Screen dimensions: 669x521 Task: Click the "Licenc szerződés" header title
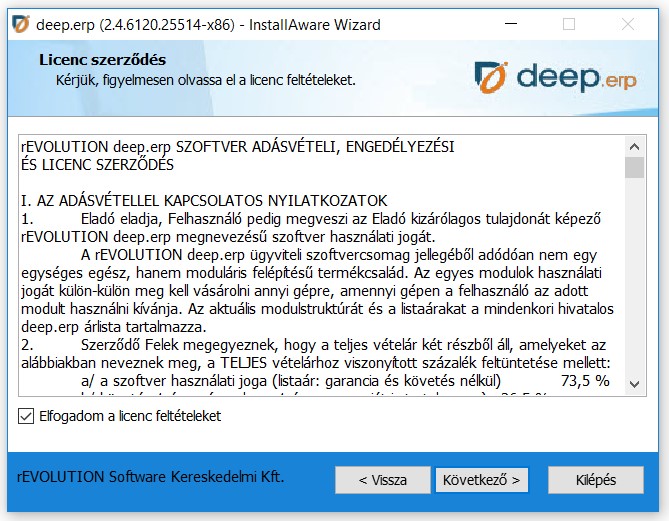[102, 60]
